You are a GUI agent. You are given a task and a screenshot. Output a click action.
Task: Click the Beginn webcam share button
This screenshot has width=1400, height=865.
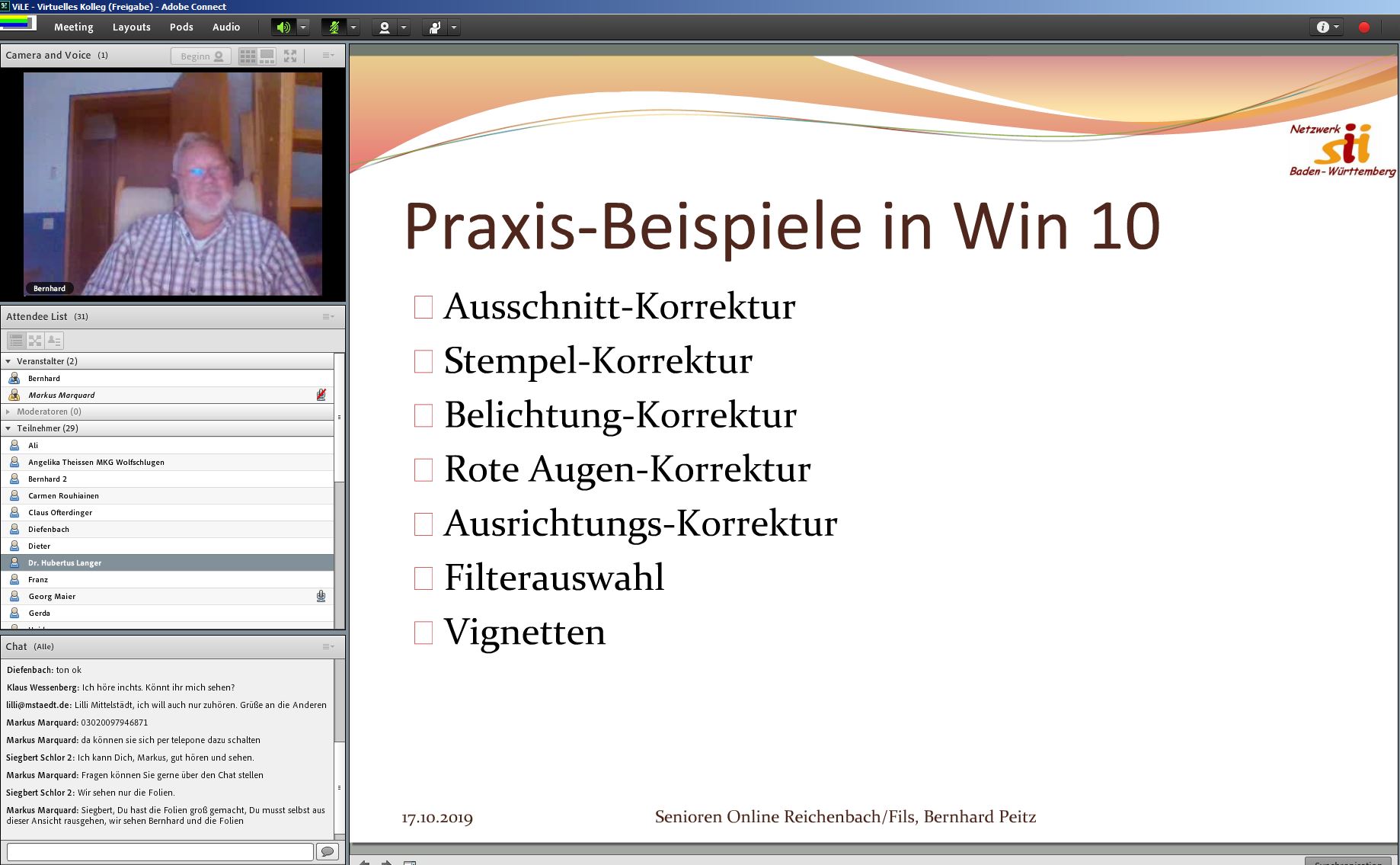(x=201, y=56)
